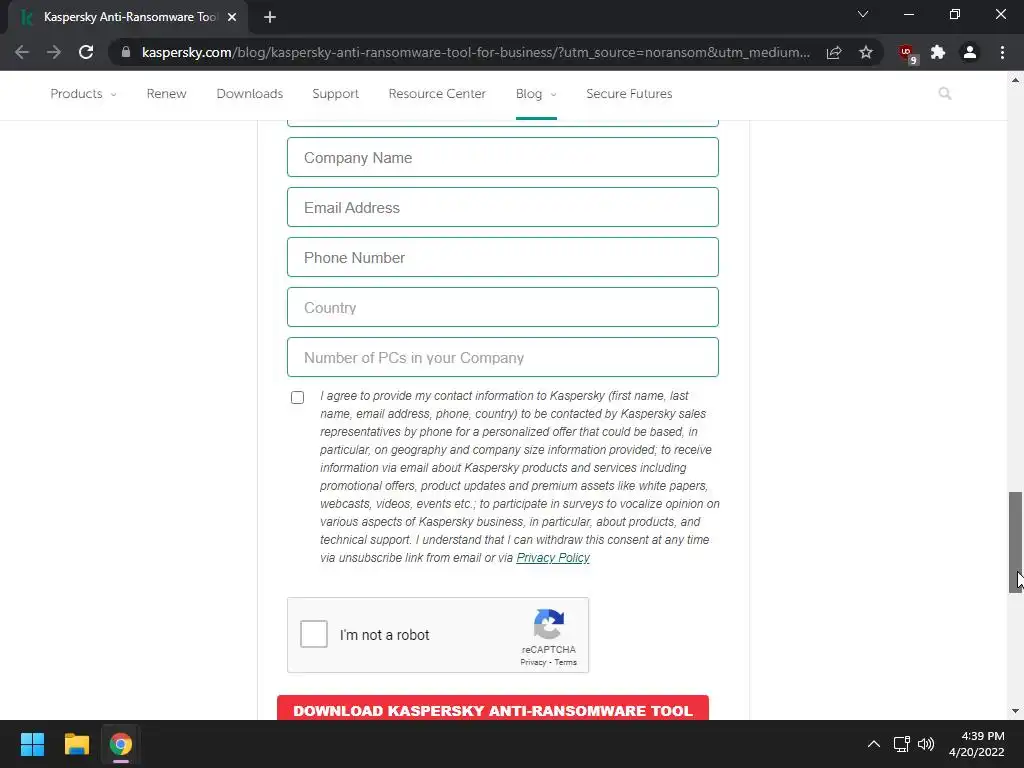Viewport: 1024px width, 768px height.
Task: Focus the Email Address field
Action: pyautogui.click(x=503, y=207)
